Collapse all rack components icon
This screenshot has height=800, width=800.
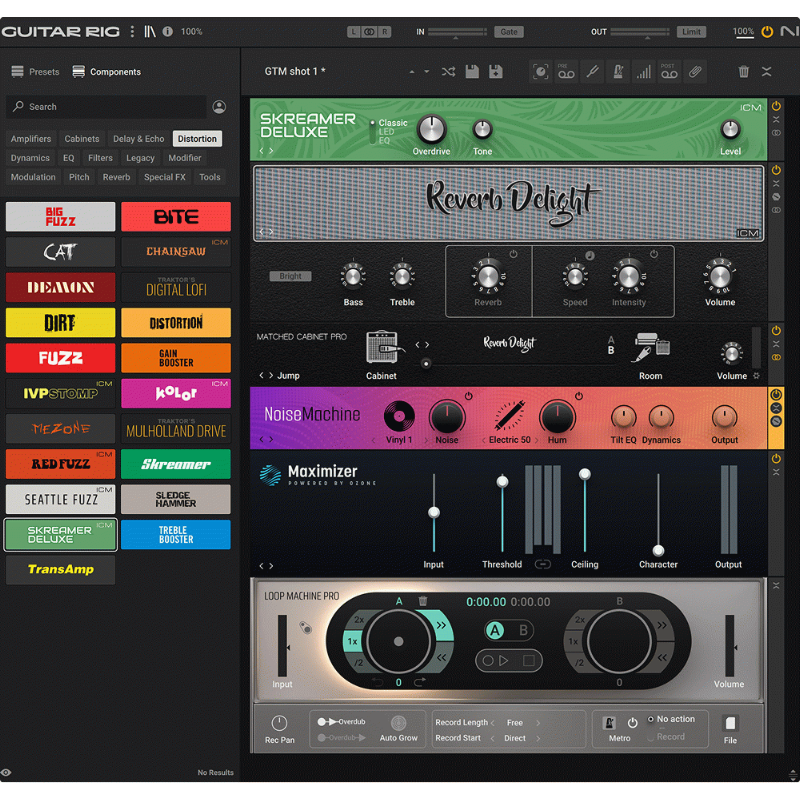766,71
